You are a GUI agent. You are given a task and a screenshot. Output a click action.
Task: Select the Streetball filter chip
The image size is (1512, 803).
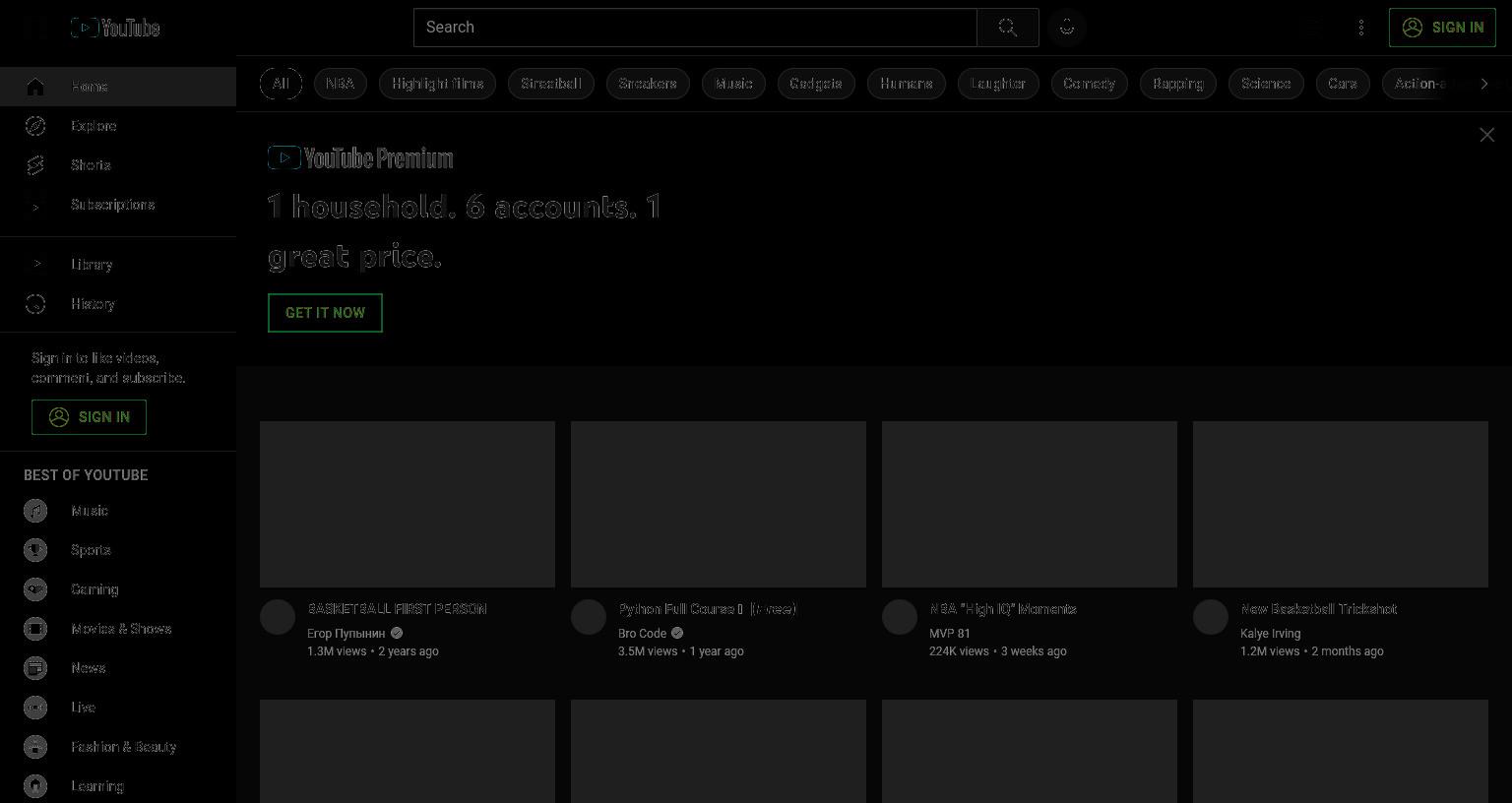551,84
